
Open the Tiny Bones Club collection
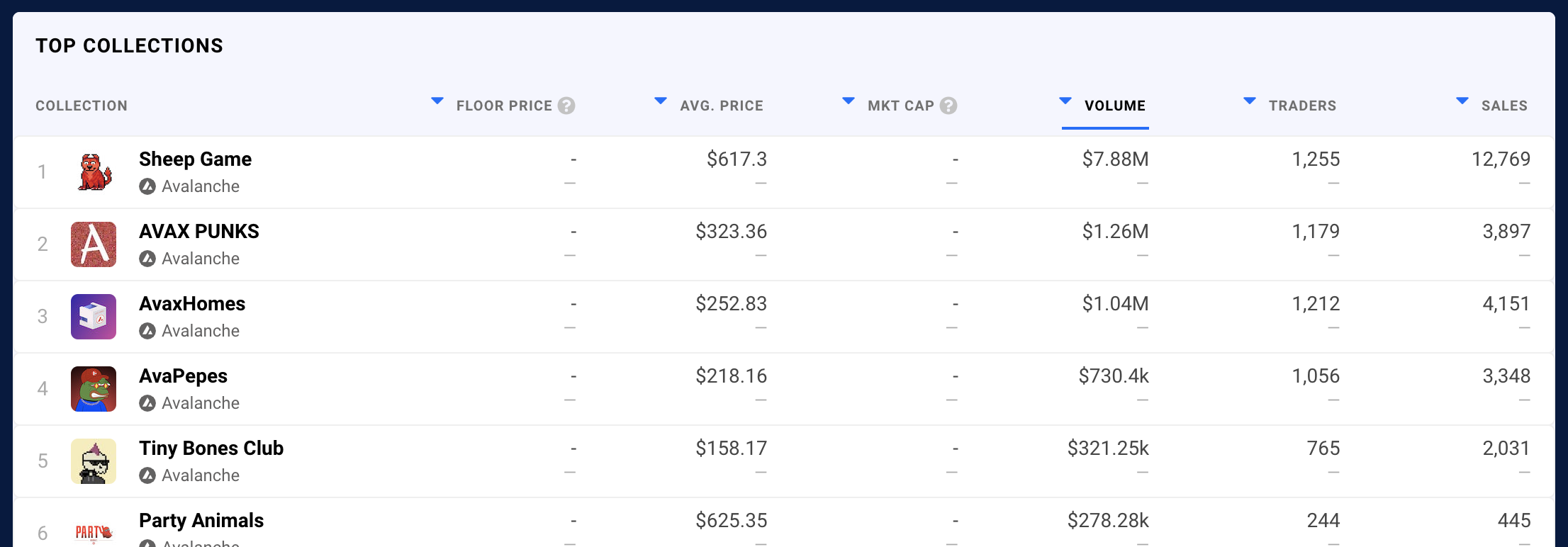tap(211, 448)
